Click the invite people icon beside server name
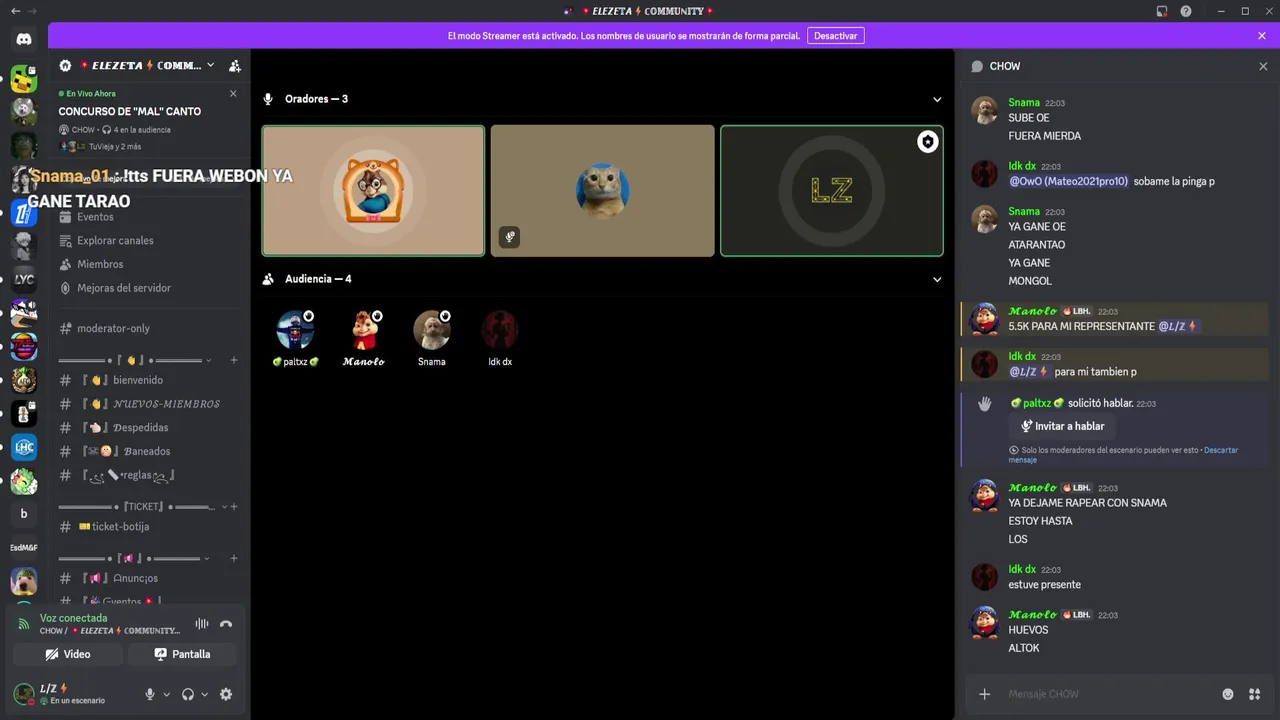 [x=234, y=66]
